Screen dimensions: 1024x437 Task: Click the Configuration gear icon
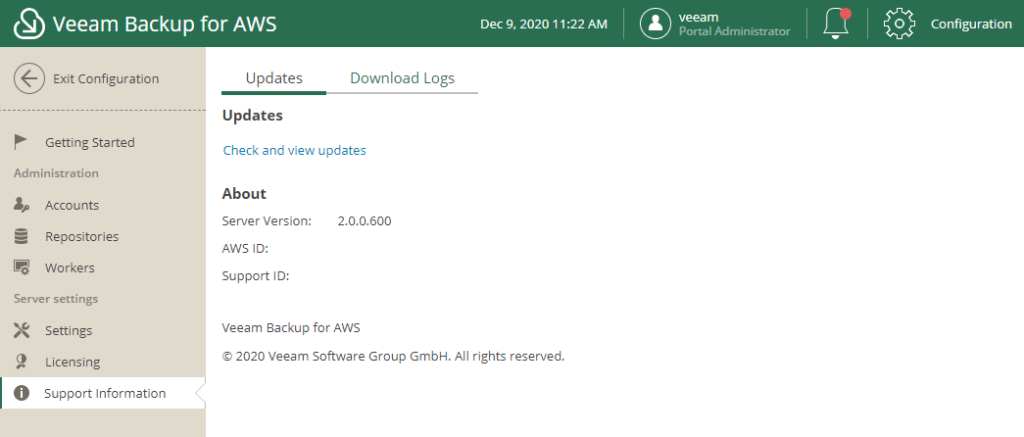pyautogui.click(x=899, y=24)
